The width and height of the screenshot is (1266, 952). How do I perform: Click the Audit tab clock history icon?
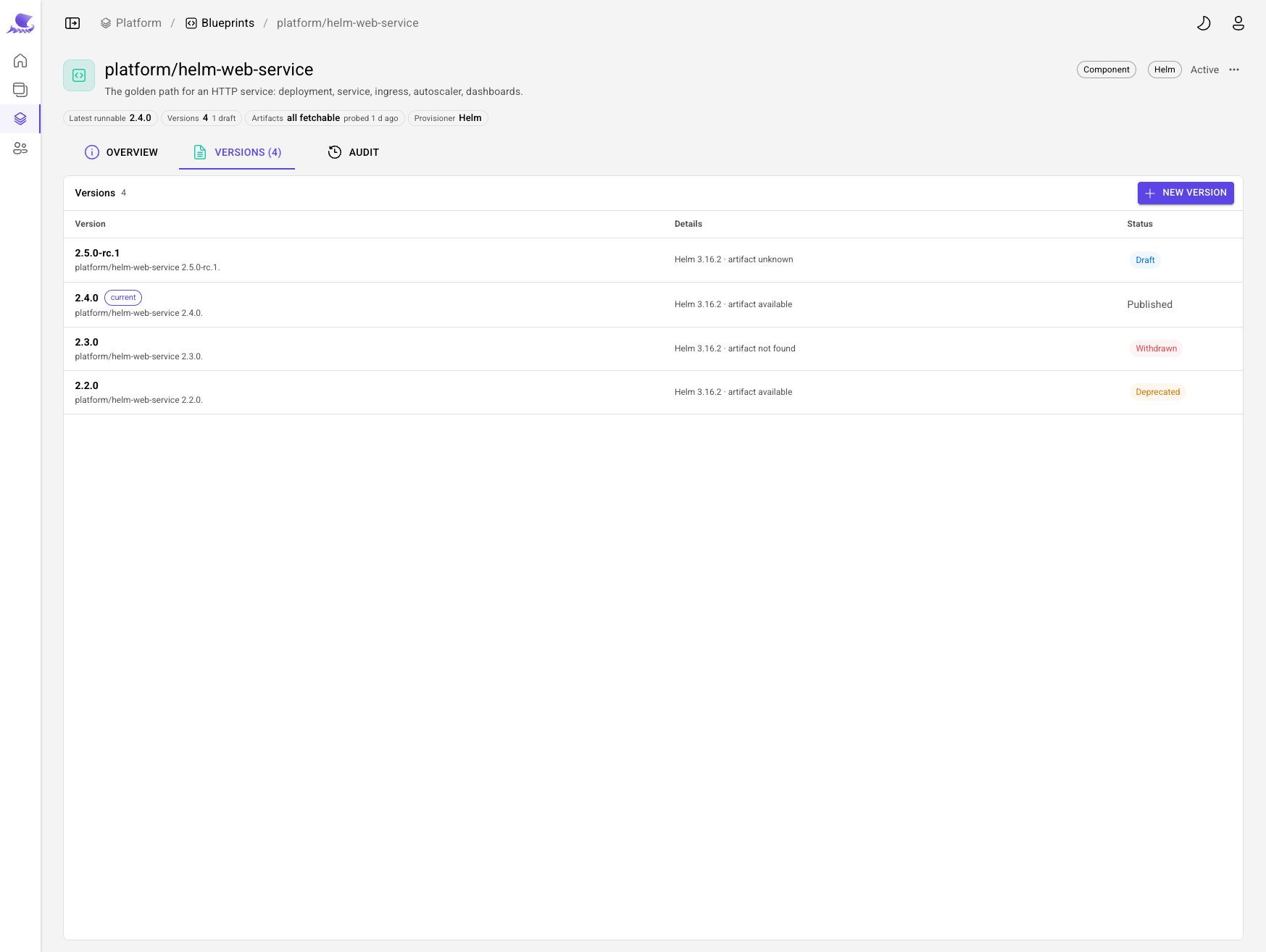click(335, 152)
